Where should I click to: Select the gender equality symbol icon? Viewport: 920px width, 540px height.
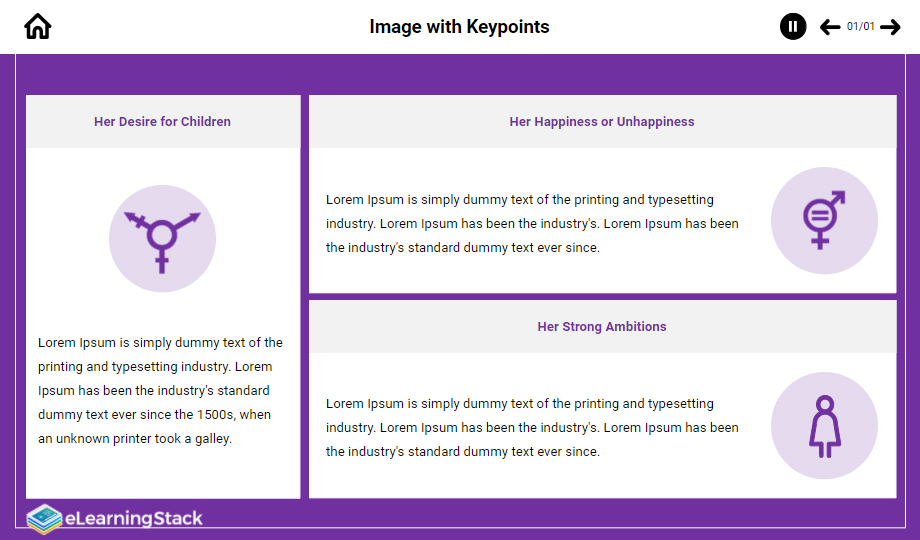[824, 220]
